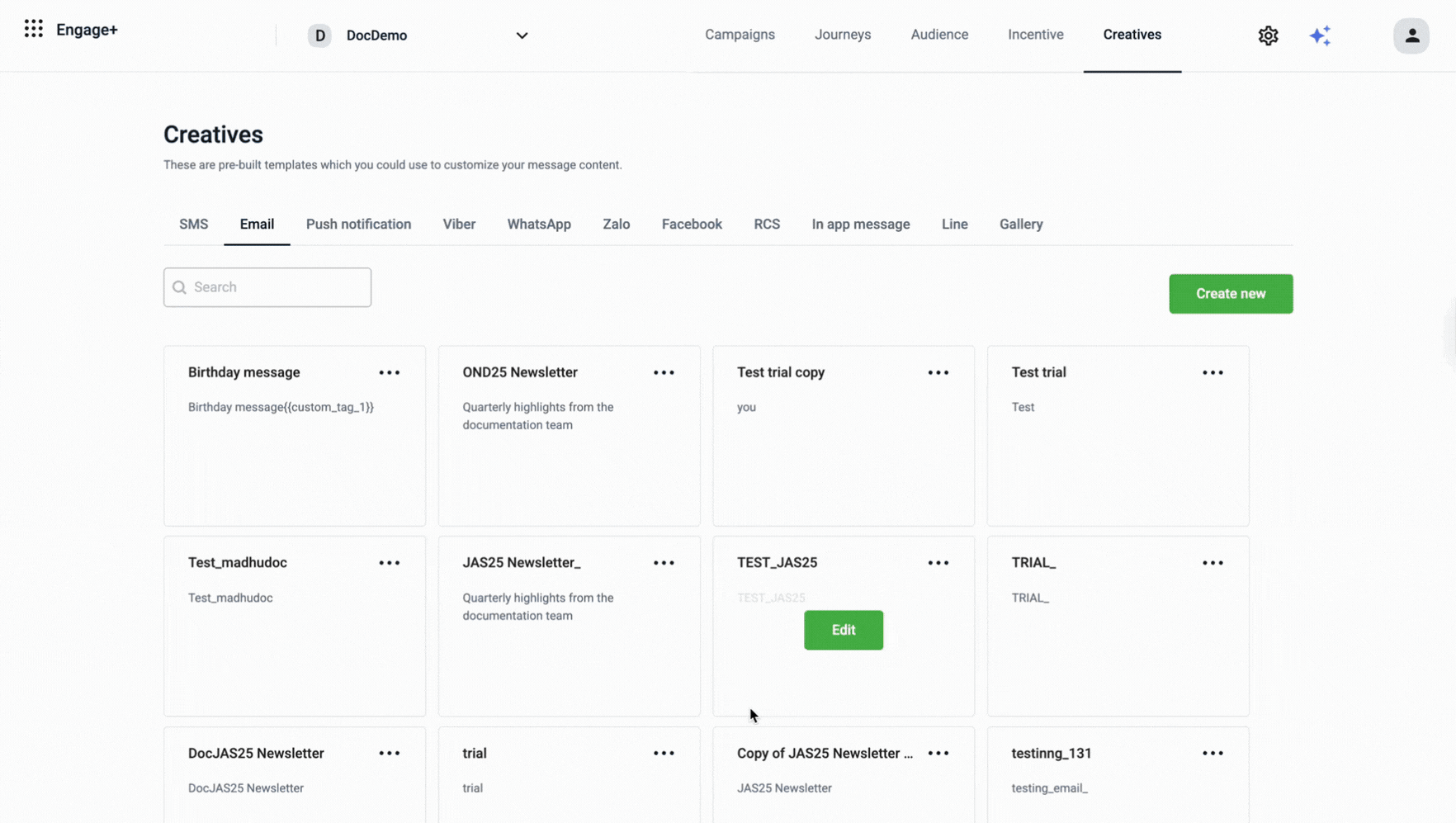Open the user profile avatar
Screen dimensions: 1456x823
coord(1411,35)
